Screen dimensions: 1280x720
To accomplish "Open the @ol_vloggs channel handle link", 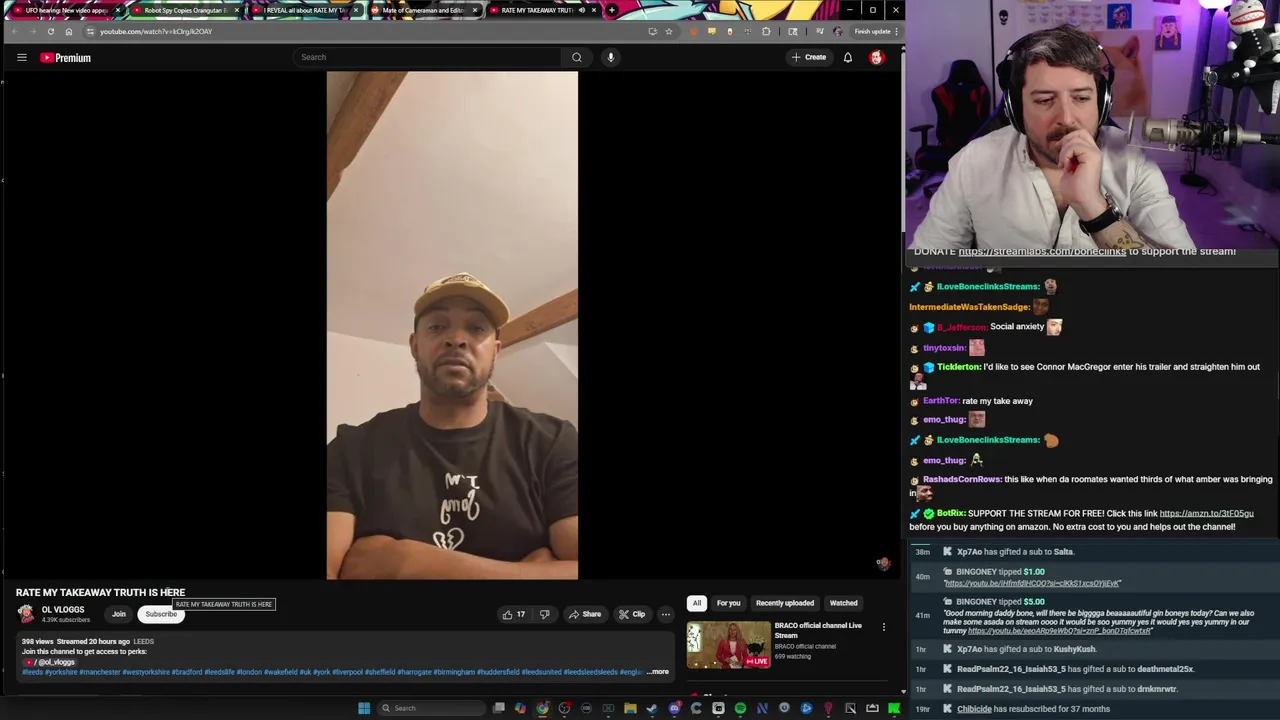I will [52, 662].
